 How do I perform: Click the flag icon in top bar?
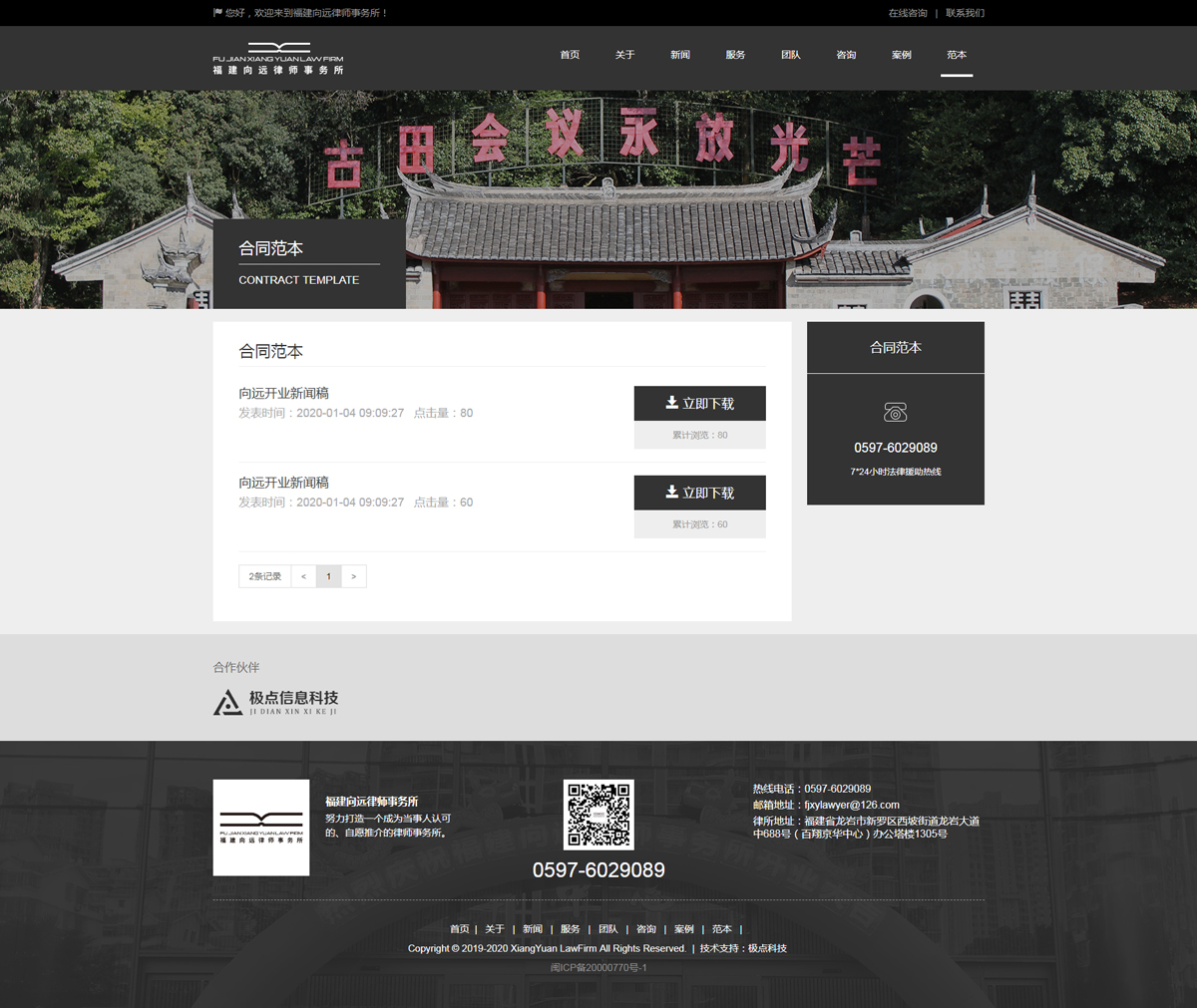217,13
